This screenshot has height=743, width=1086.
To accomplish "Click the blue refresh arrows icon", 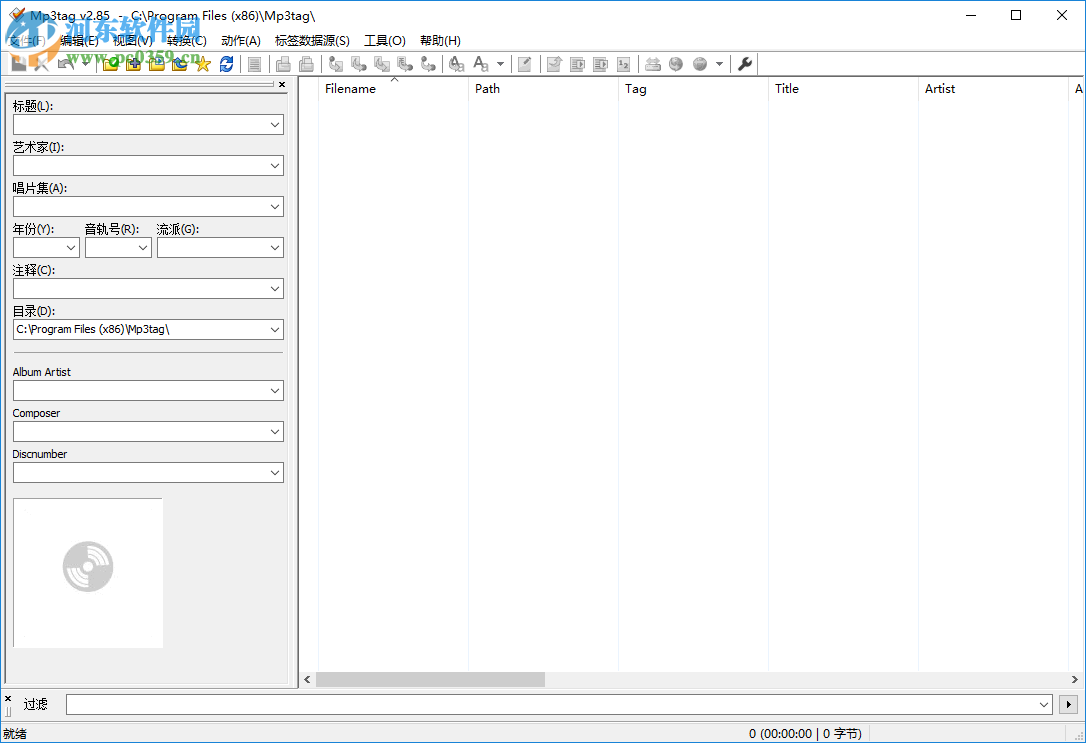I will 227,64.
